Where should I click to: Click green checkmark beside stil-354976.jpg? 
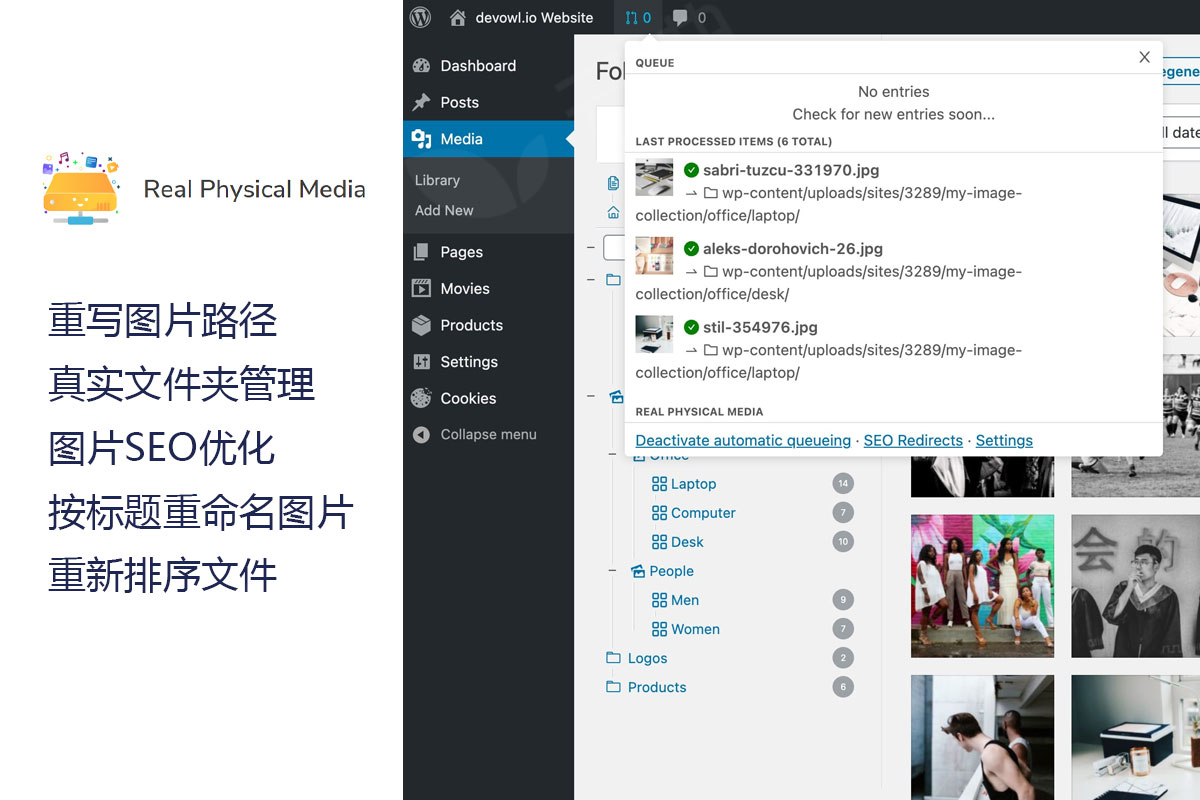[691, 327]
